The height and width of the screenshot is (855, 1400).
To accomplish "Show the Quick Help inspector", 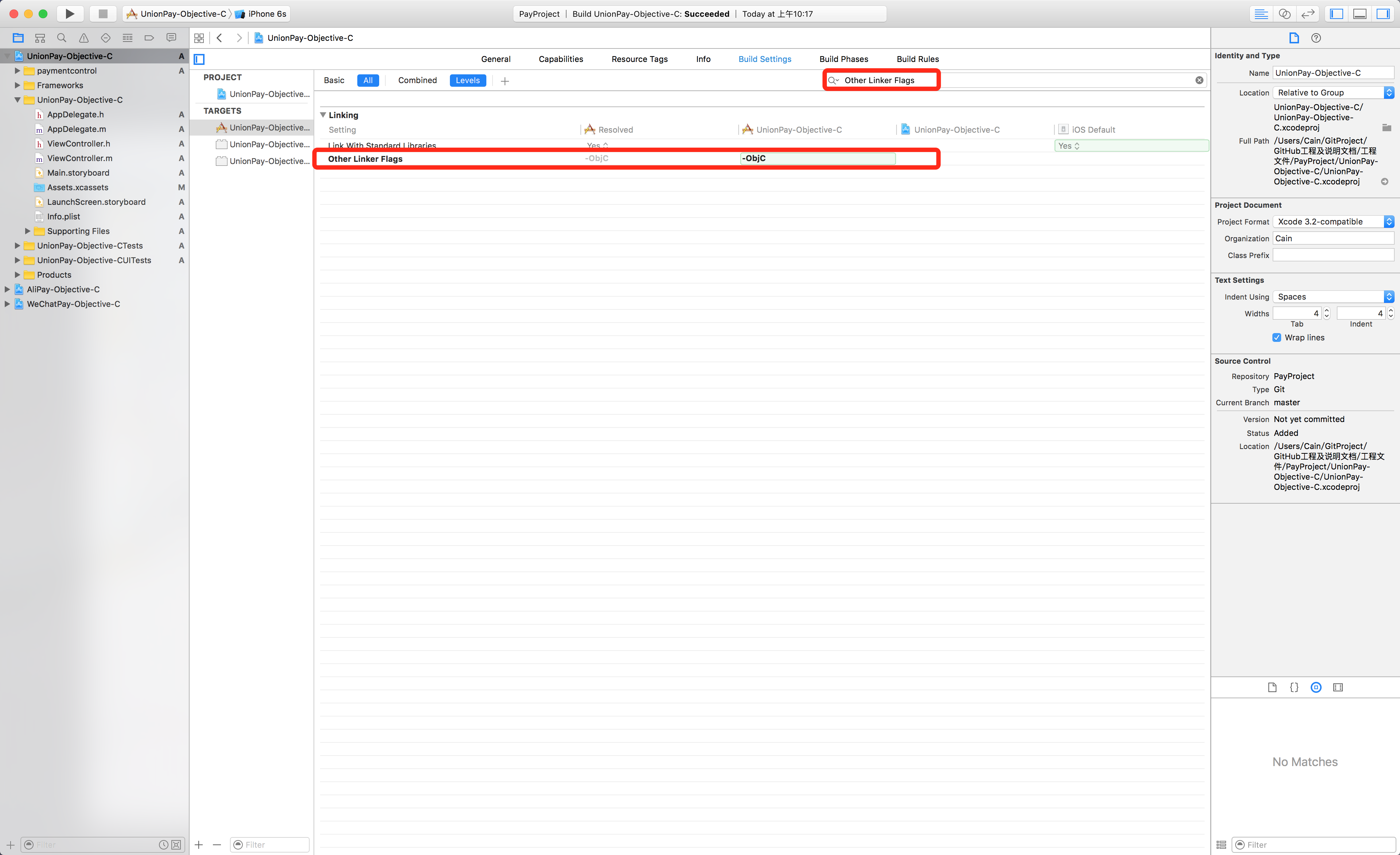I will (x=1316, y=38).
